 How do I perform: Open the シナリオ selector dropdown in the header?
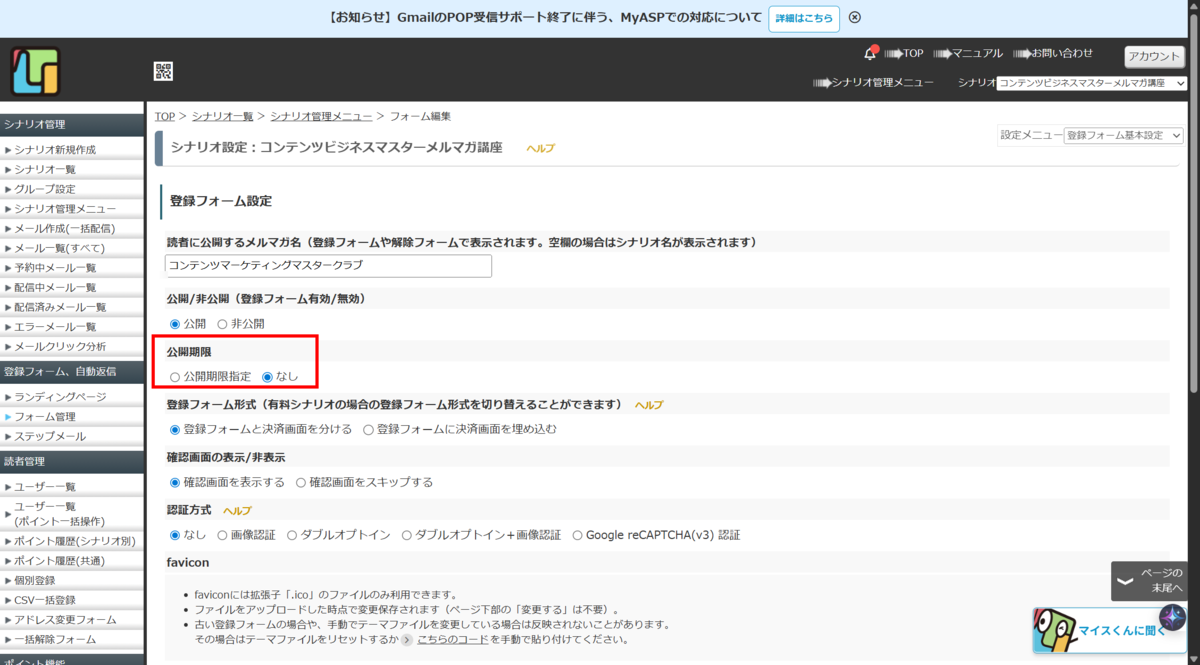pyautogui.click(x=1092, y=83)
